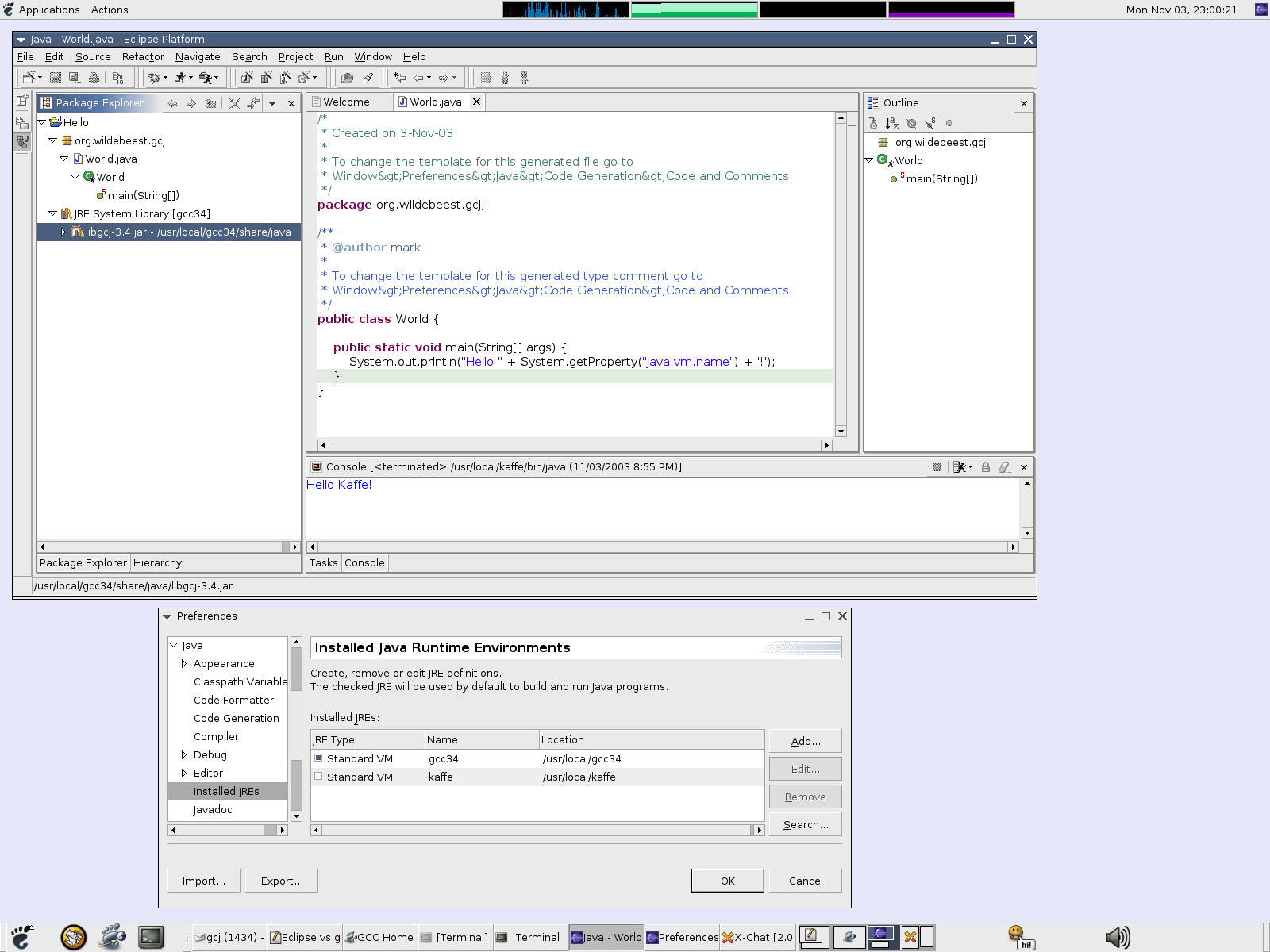Expand the libgcj-3.4.jar node
This screenshot has width=1270, height=952.
(x=64, y=232)
